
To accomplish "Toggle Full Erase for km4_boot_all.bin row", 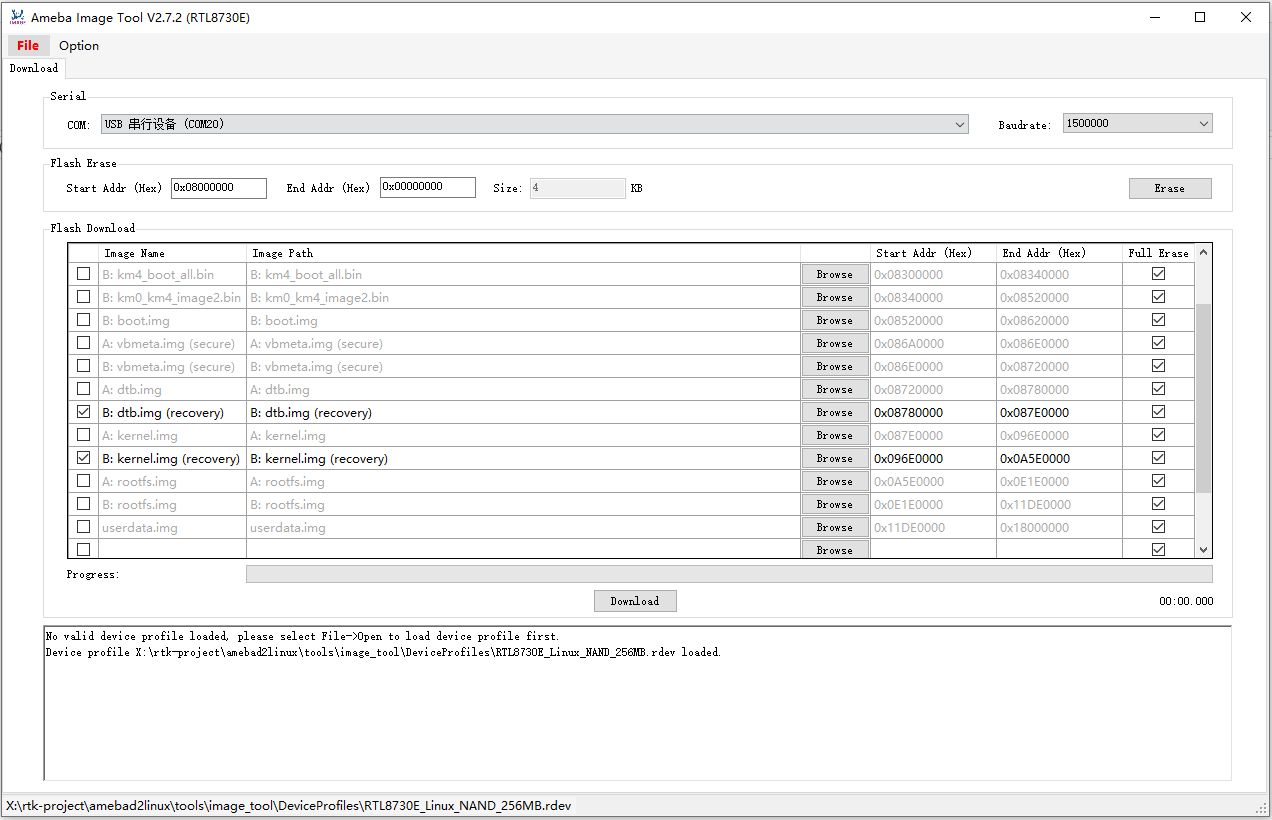I will 1158,274.
